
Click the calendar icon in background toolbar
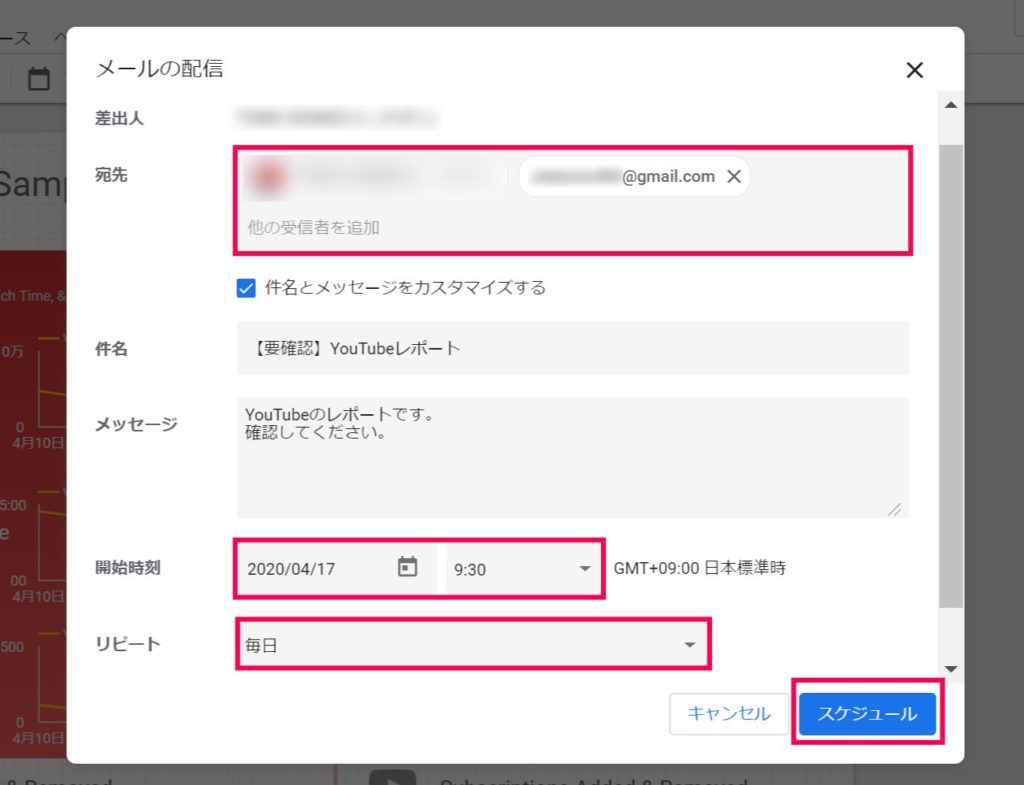click(39, 78)
